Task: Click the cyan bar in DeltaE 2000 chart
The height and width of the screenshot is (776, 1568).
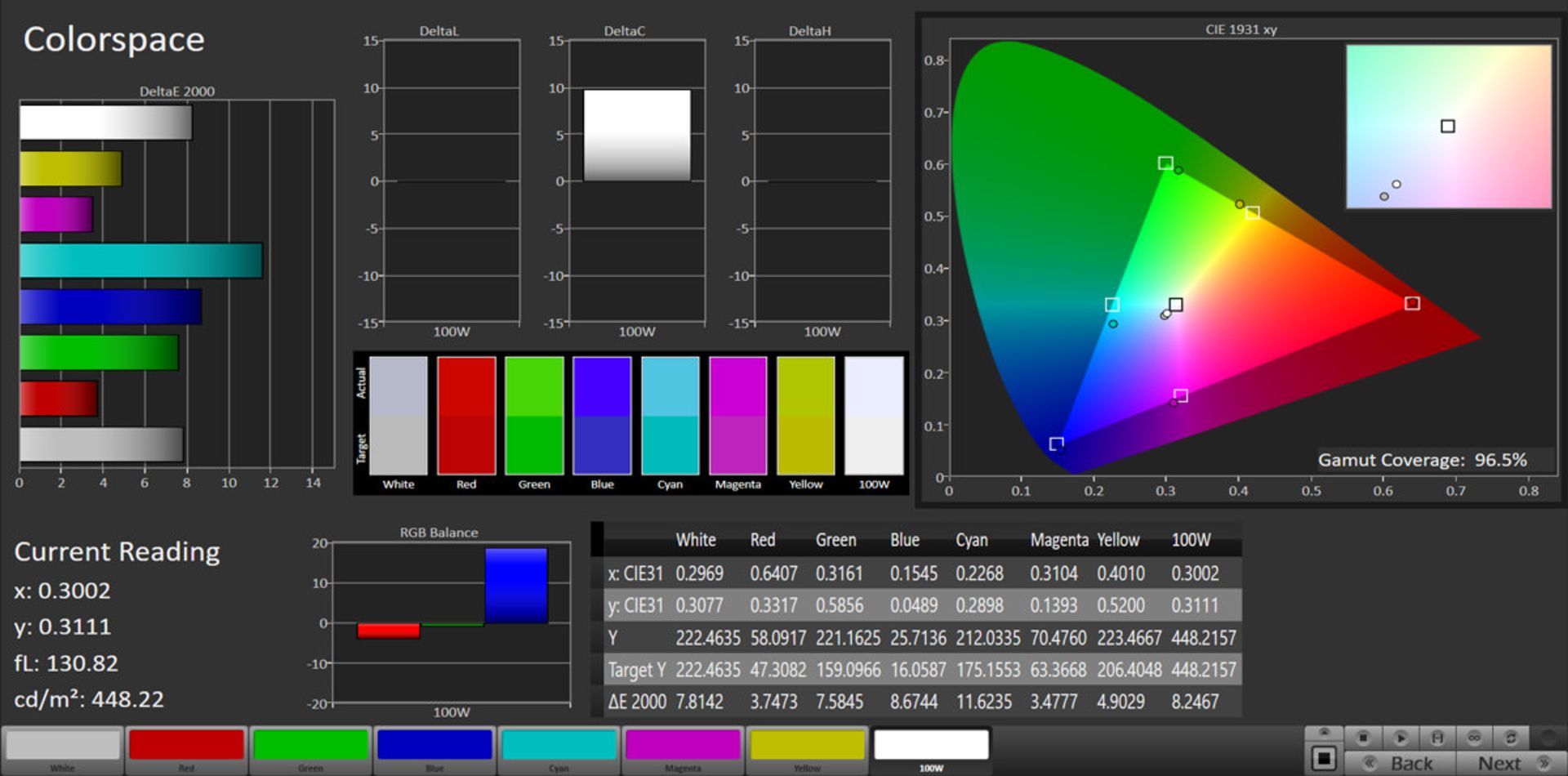Action: point(140,261)
